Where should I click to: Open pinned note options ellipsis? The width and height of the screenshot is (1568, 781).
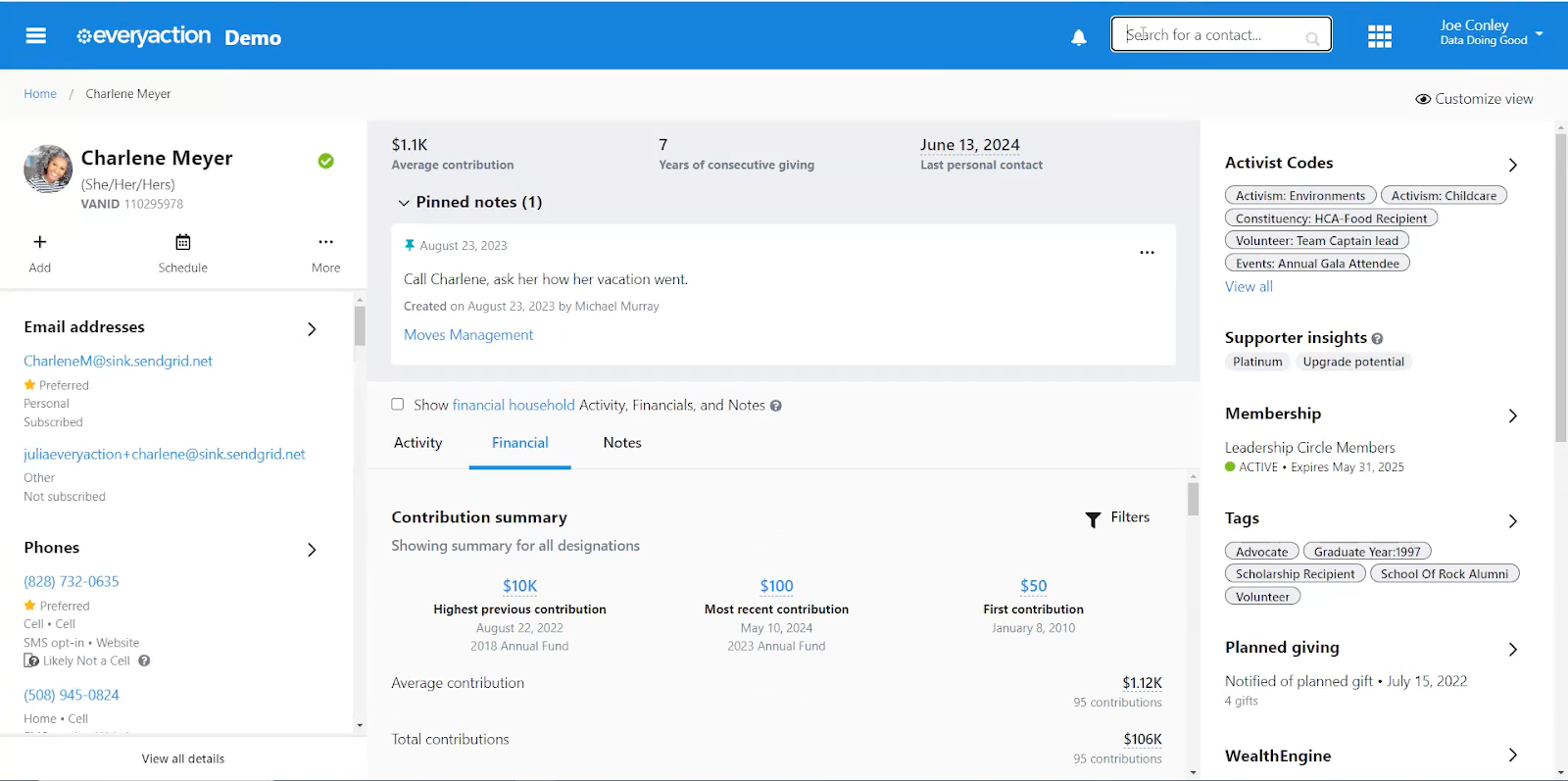point(1147,253)
